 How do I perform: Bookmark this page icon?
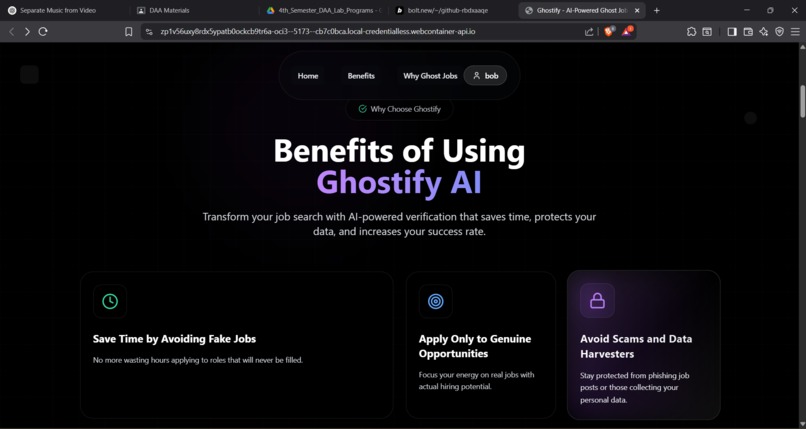click(129, 31)
